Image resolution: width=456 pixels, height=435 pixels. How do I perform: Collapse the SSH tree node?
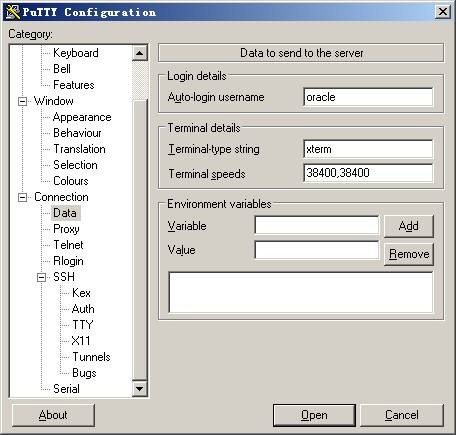pyautogui.click(x=41, y=277)
